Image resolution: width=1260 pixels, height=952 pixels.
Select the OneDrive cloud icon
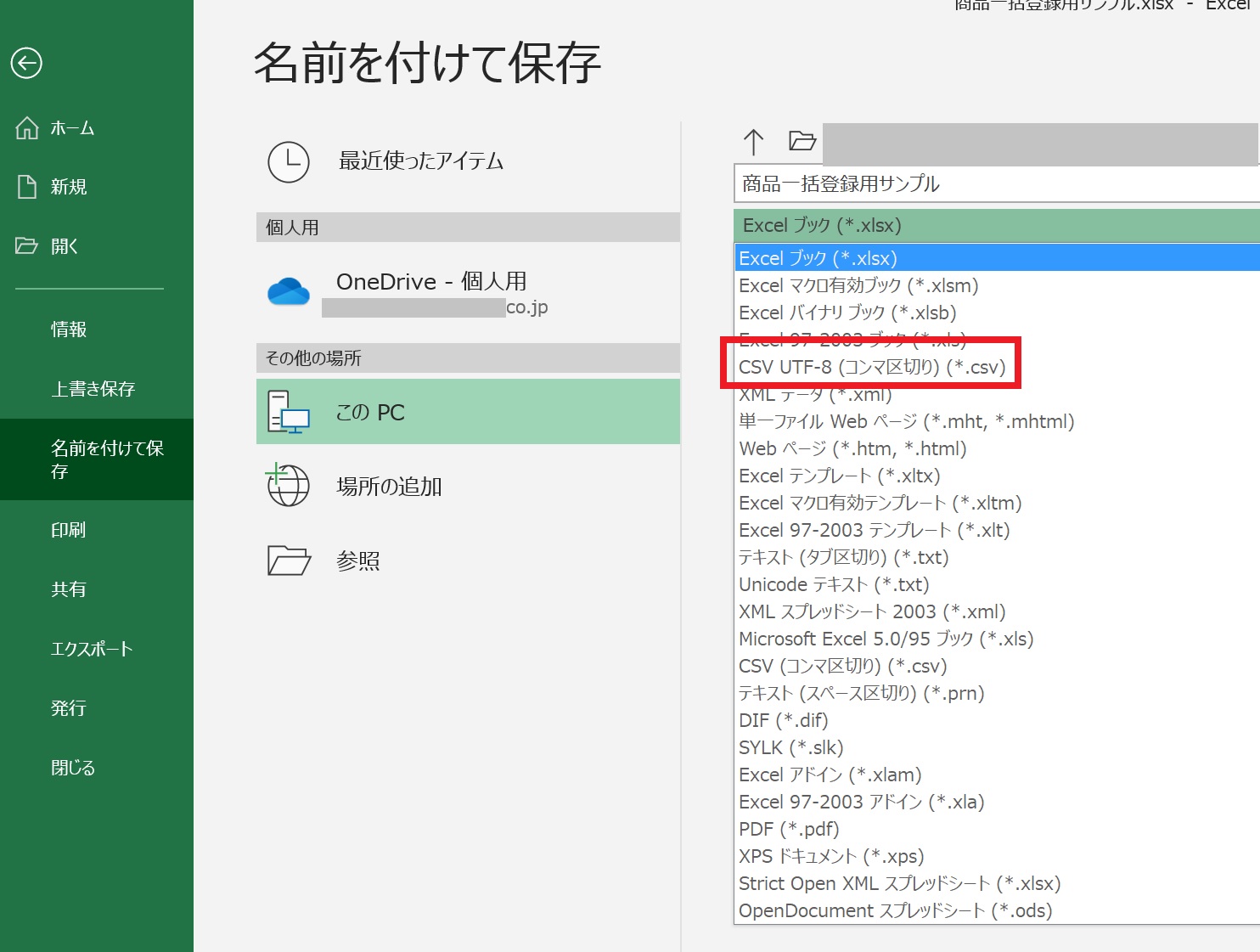pos(289,292)
